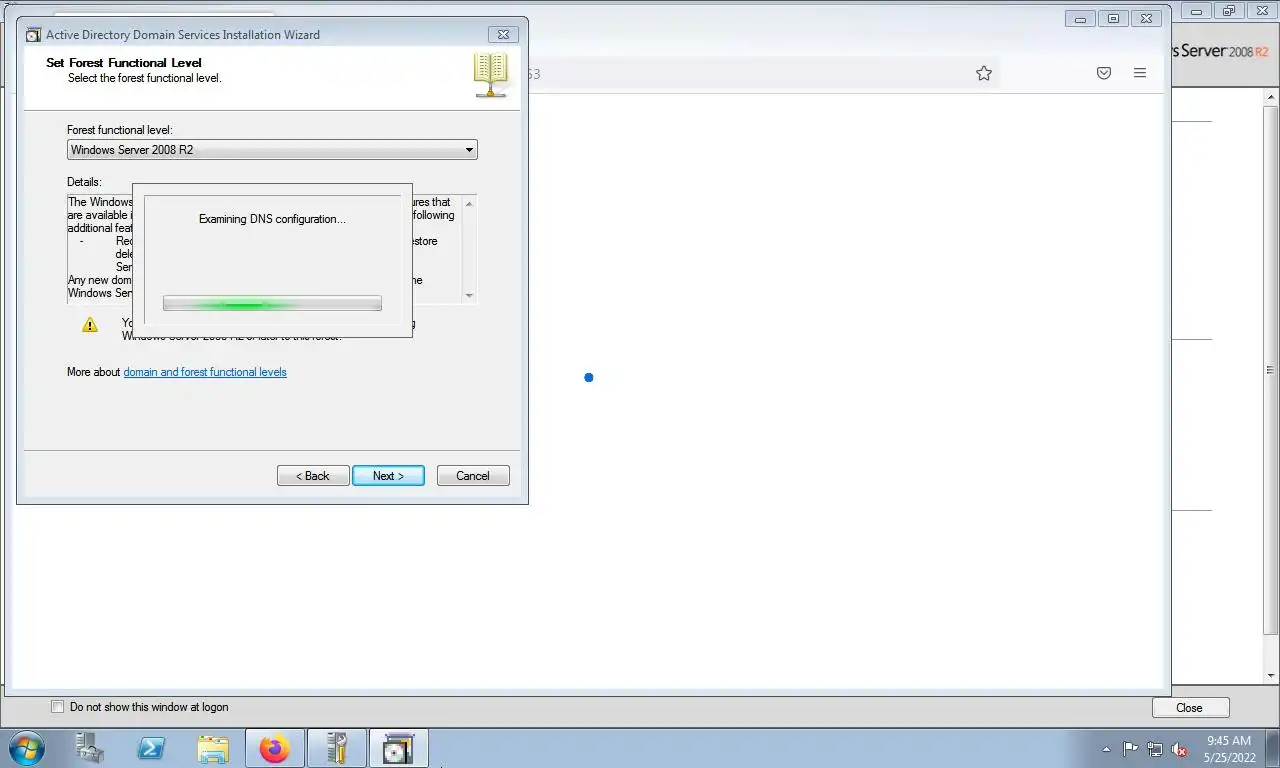Open the domain and forest functional levels link
This screenshot has height=768, width=1280.
[x=205, y=372]
